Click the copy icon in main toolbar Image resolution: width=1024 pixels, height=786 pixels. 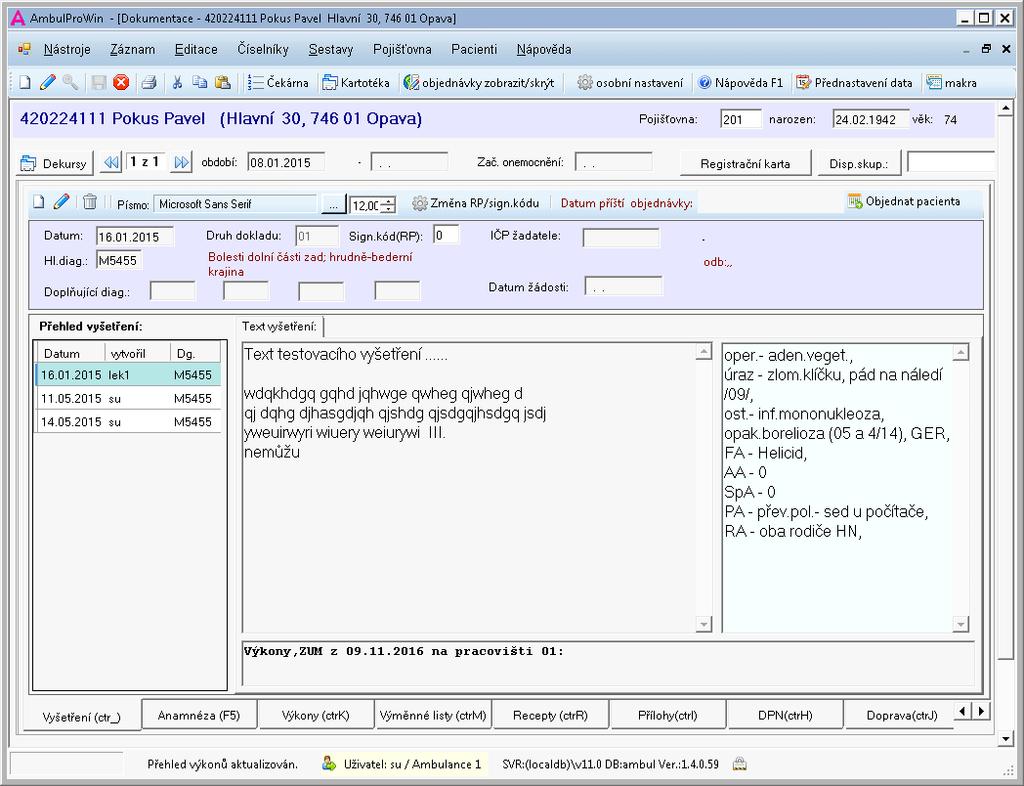[199, 82]
